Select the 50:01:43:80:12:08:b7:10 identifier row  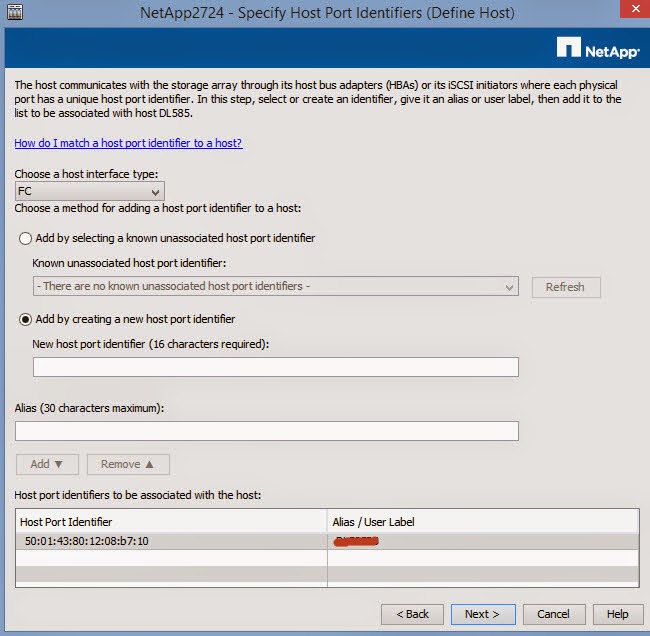[327, 541]
